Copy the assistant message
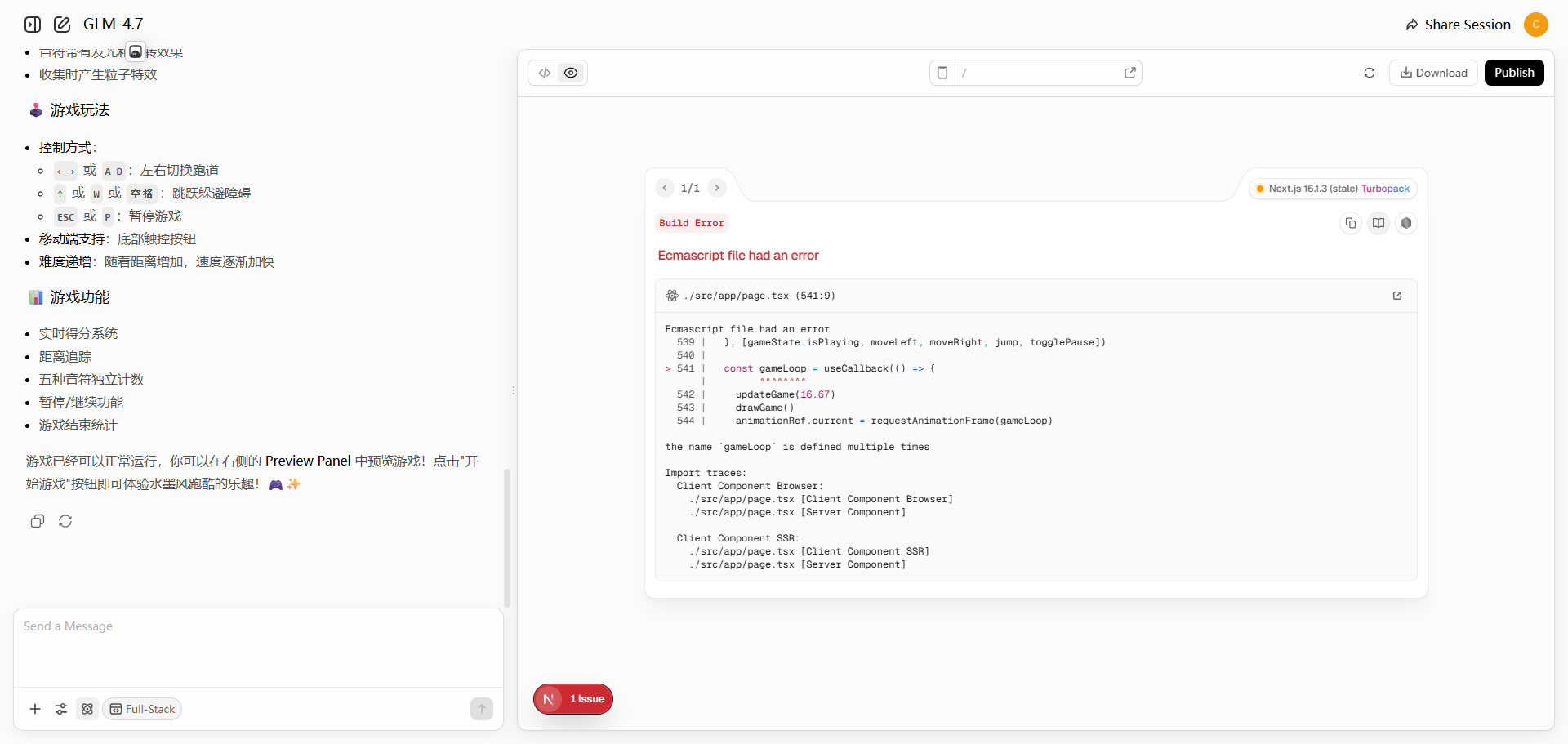 click(x=37, y=521)
